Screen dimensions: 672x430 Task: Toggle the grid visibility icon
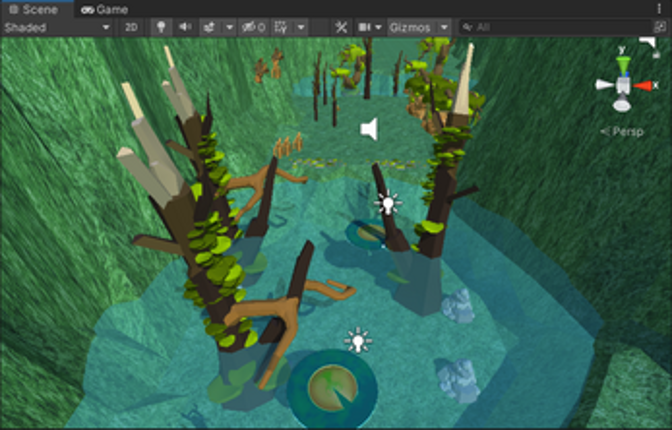click(280, 27)
